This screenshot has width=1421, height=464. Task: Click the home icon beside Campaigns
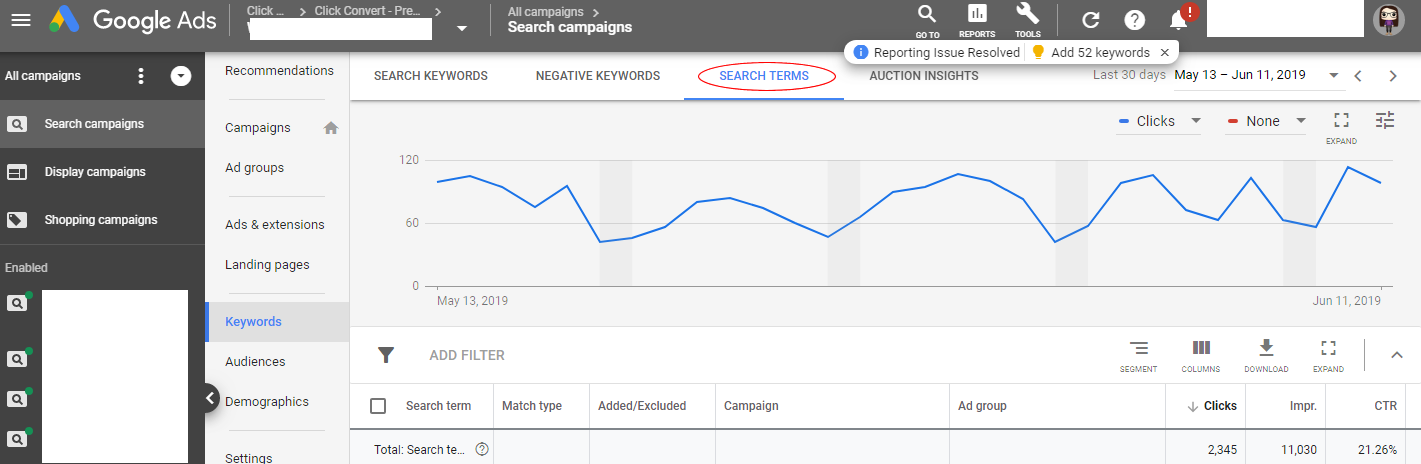pyautogui.click(x=331, y=128)
